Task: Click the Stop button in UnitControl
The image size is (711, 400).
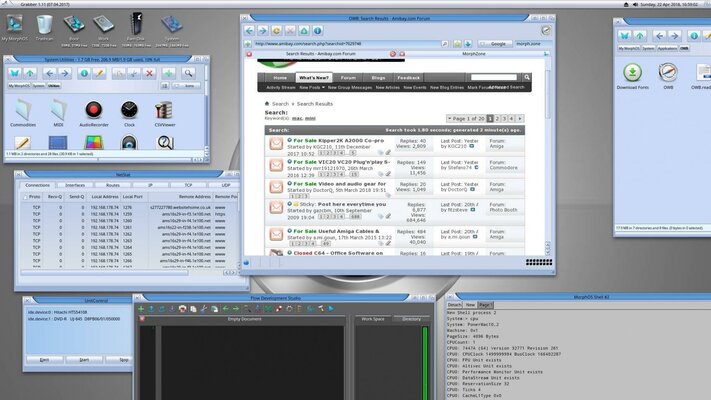Action: pyautogui.click(x=119, y=360)
